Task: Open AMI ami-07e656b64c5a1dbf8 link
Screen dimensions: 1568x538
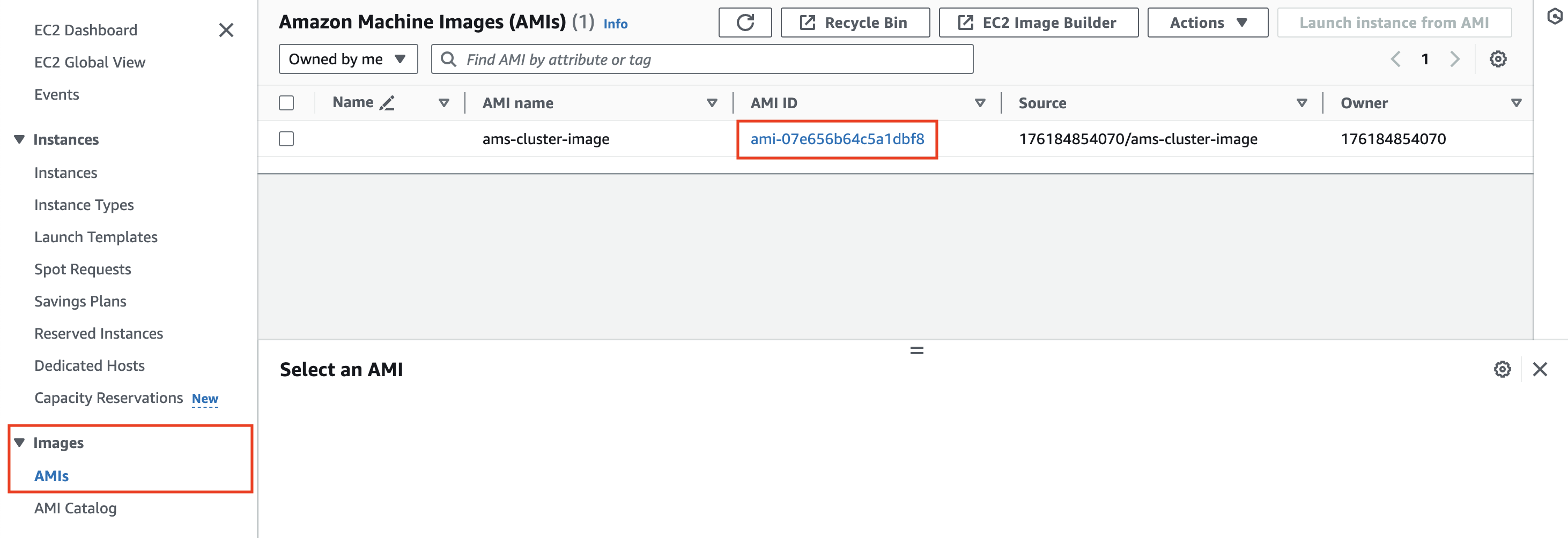Action: coord(837,139)
